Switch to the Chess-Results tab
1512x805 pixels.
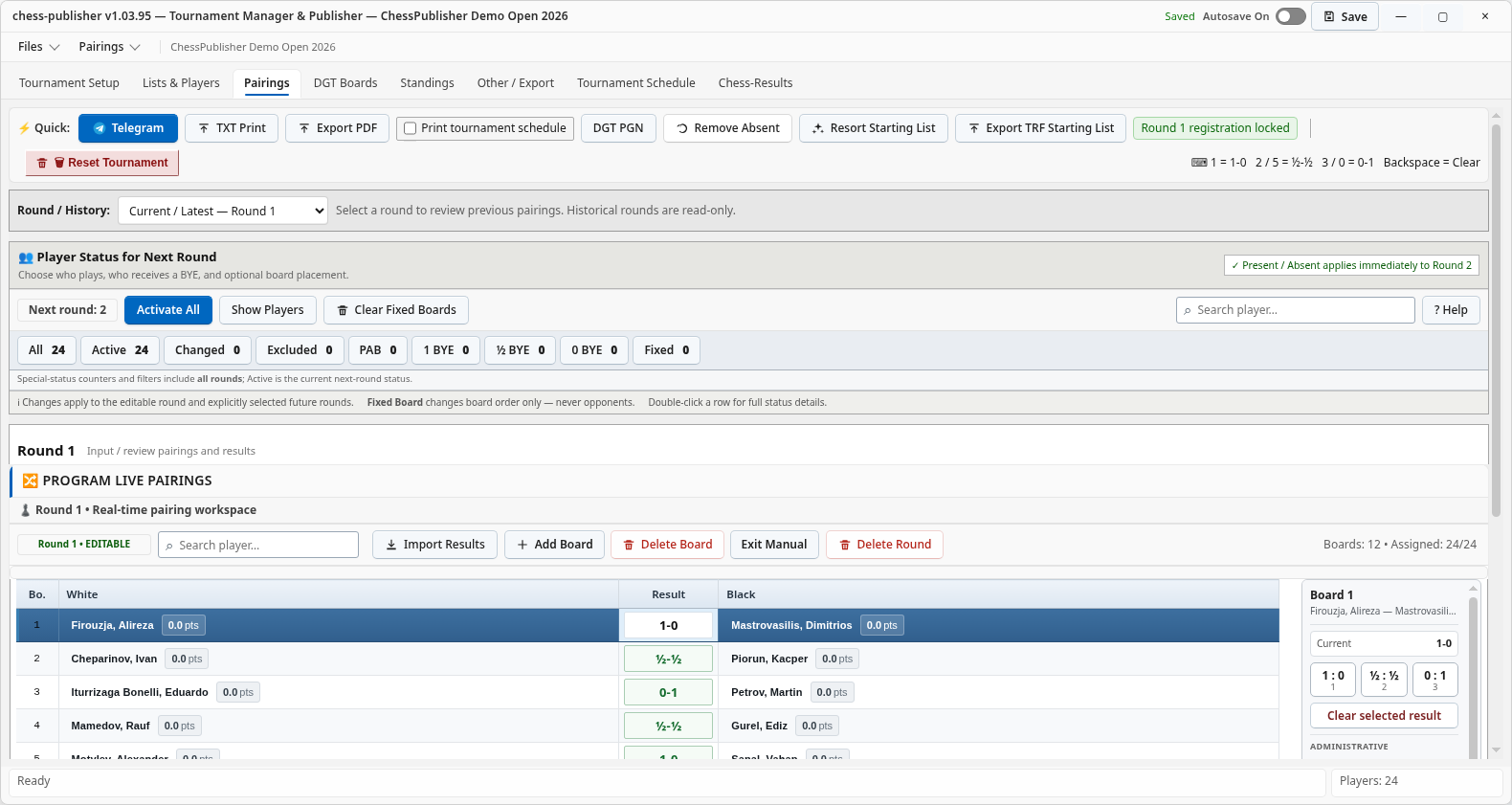pos(756,83)
